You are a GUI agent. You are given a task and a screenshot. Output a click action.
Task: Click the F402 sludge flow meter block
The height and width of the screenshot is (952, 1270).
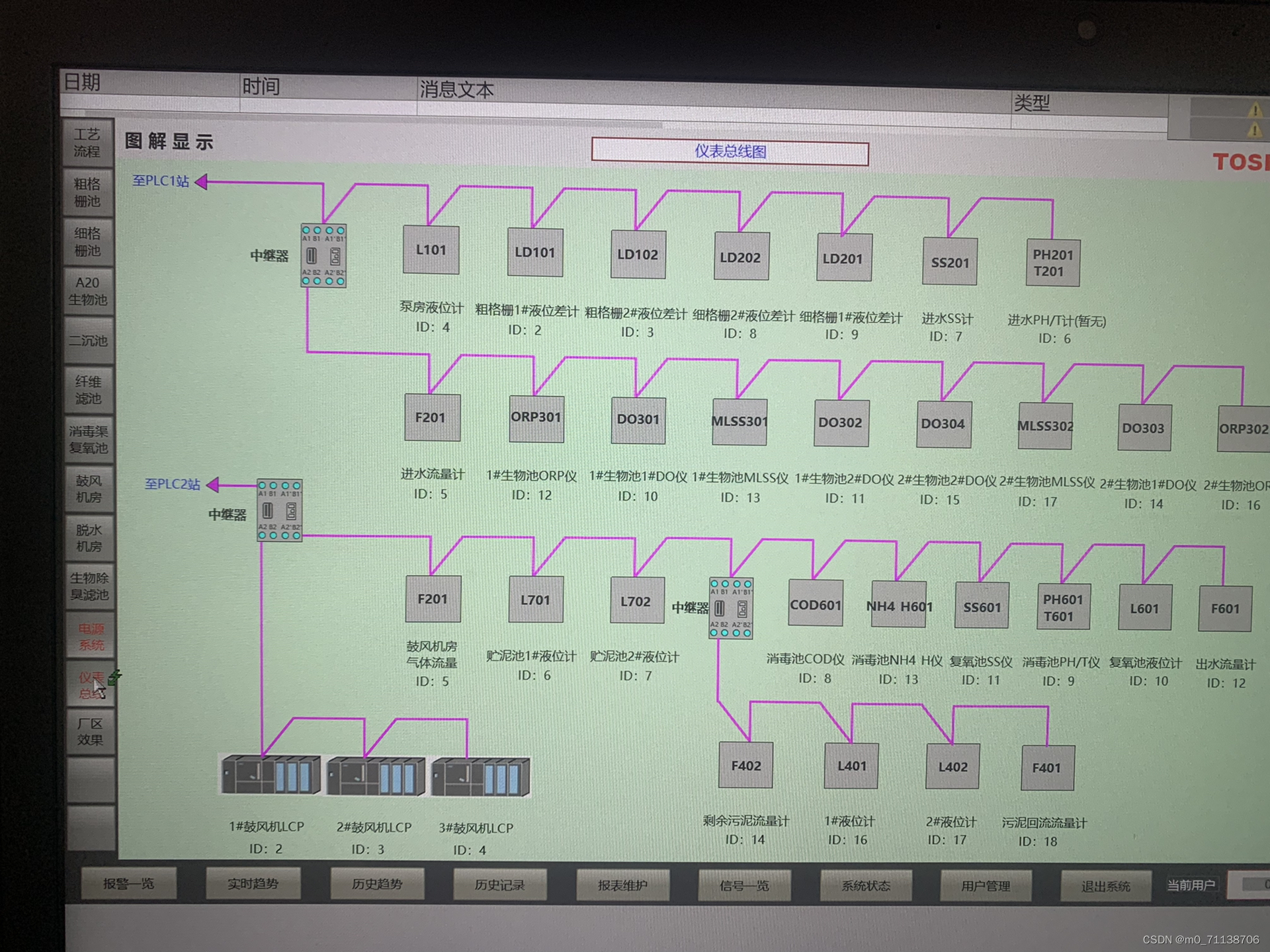click(745, 766)
